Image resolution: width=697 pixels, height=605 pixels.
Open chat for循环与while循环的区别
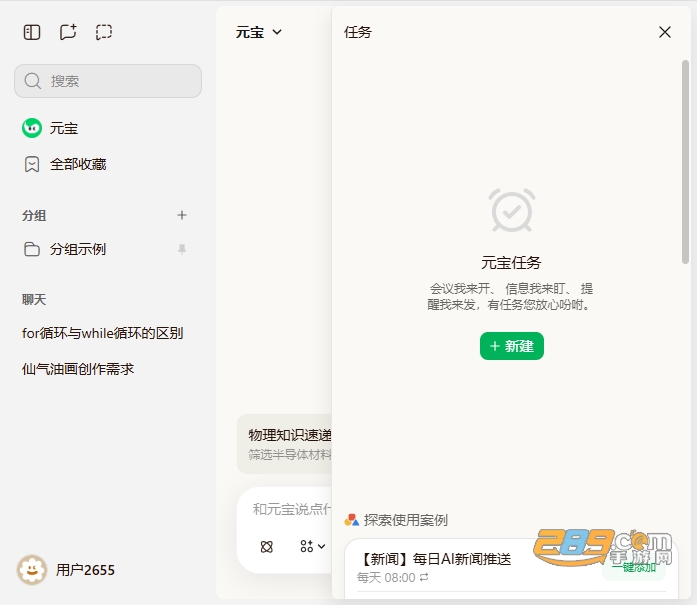(103, 333)
